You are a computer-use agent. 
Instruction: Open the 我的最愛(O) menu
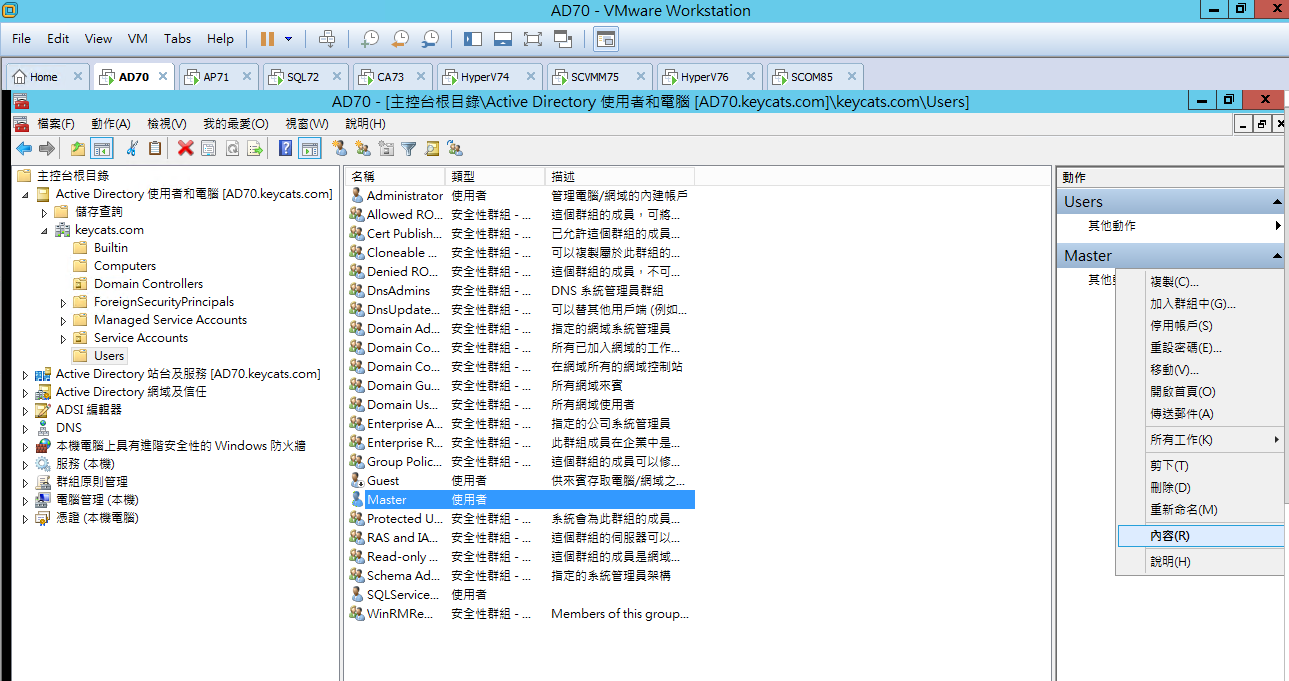[236, 124]
